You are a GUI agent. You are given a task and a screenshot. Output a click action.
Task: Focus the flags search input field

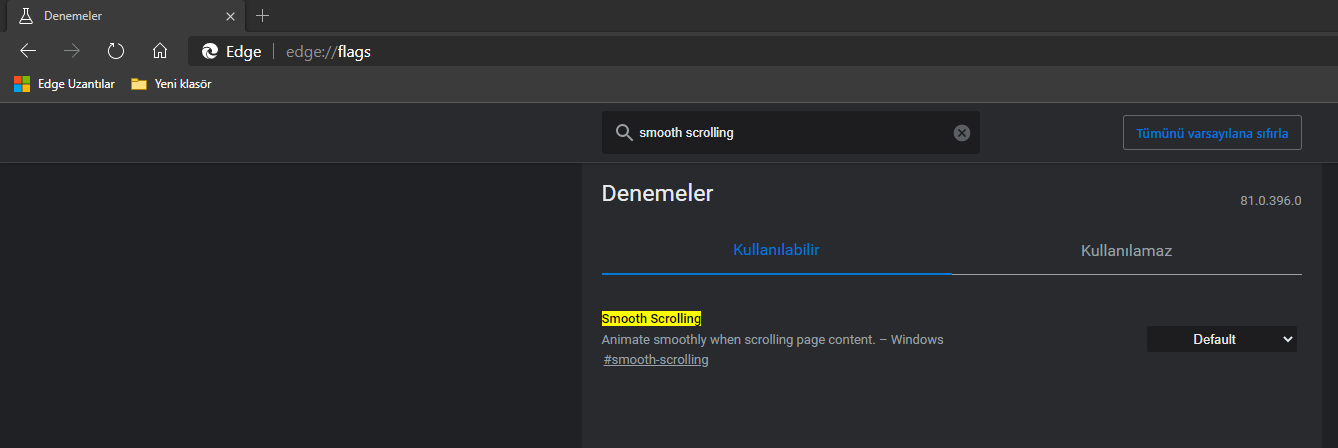(x=790, y=133)
